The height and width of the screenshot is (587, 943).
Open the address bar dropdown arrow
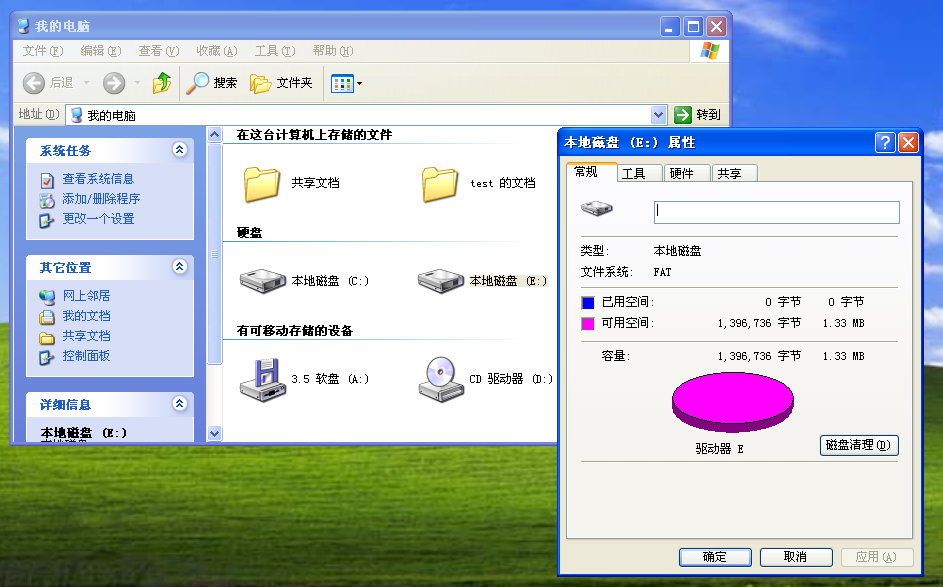658,113
